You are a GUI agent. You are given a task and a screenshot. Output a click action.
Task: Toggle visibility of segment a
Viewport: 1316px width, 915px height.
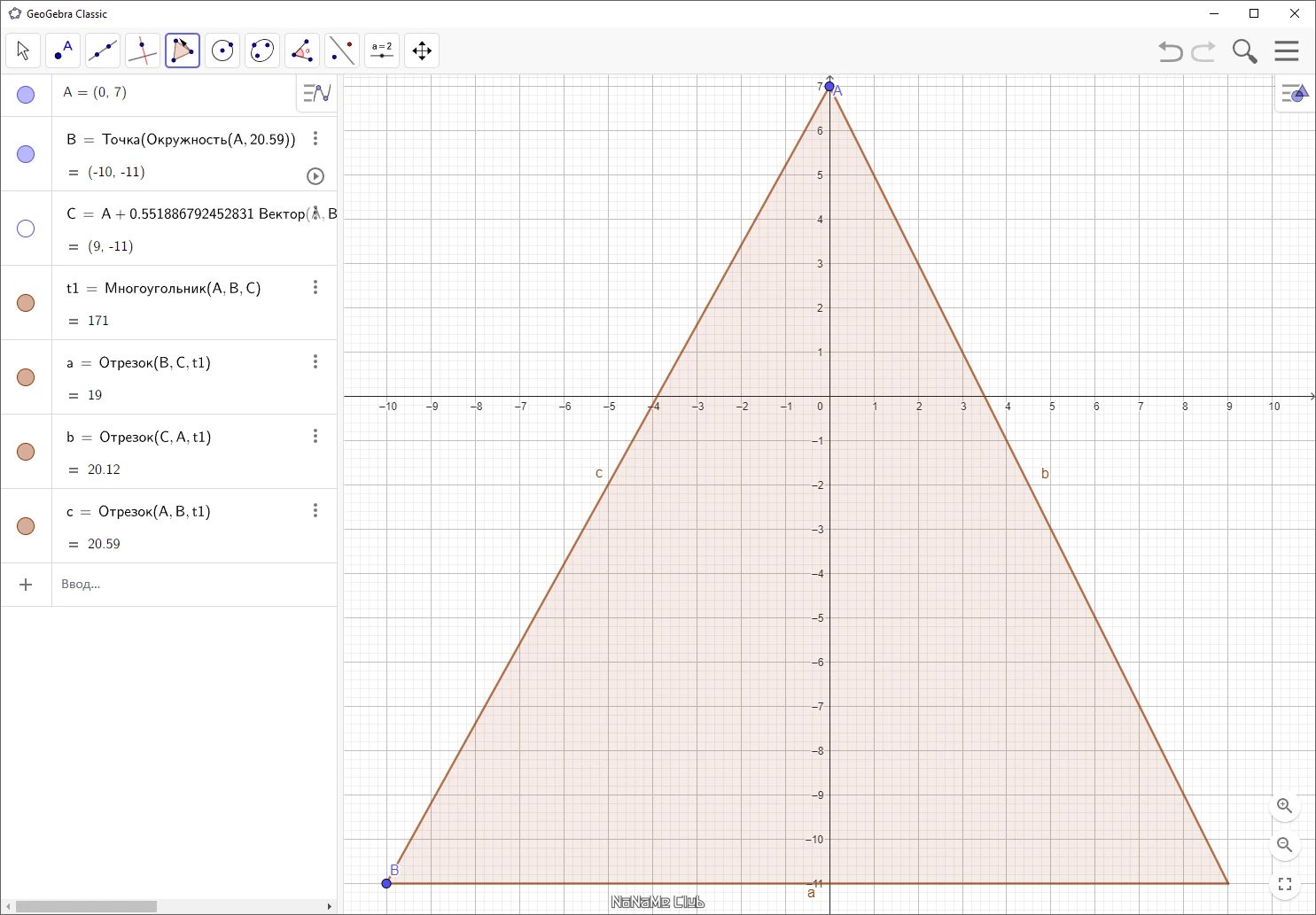coord(26,377)
